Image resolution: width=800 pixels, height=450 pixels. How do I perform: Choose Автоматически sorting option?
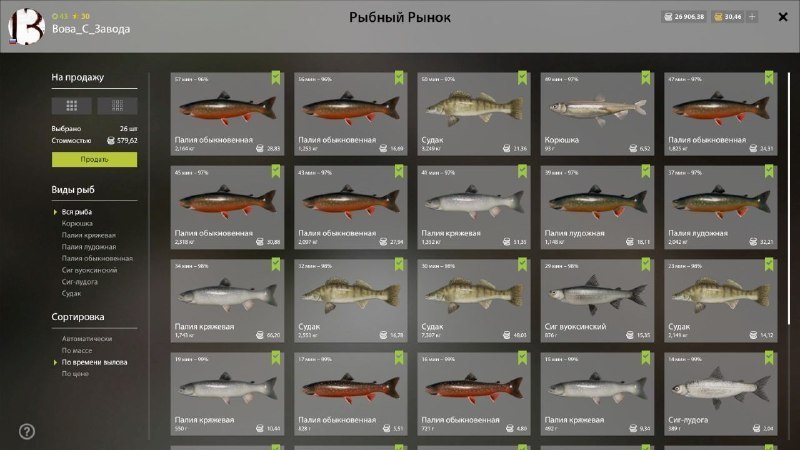87,338
